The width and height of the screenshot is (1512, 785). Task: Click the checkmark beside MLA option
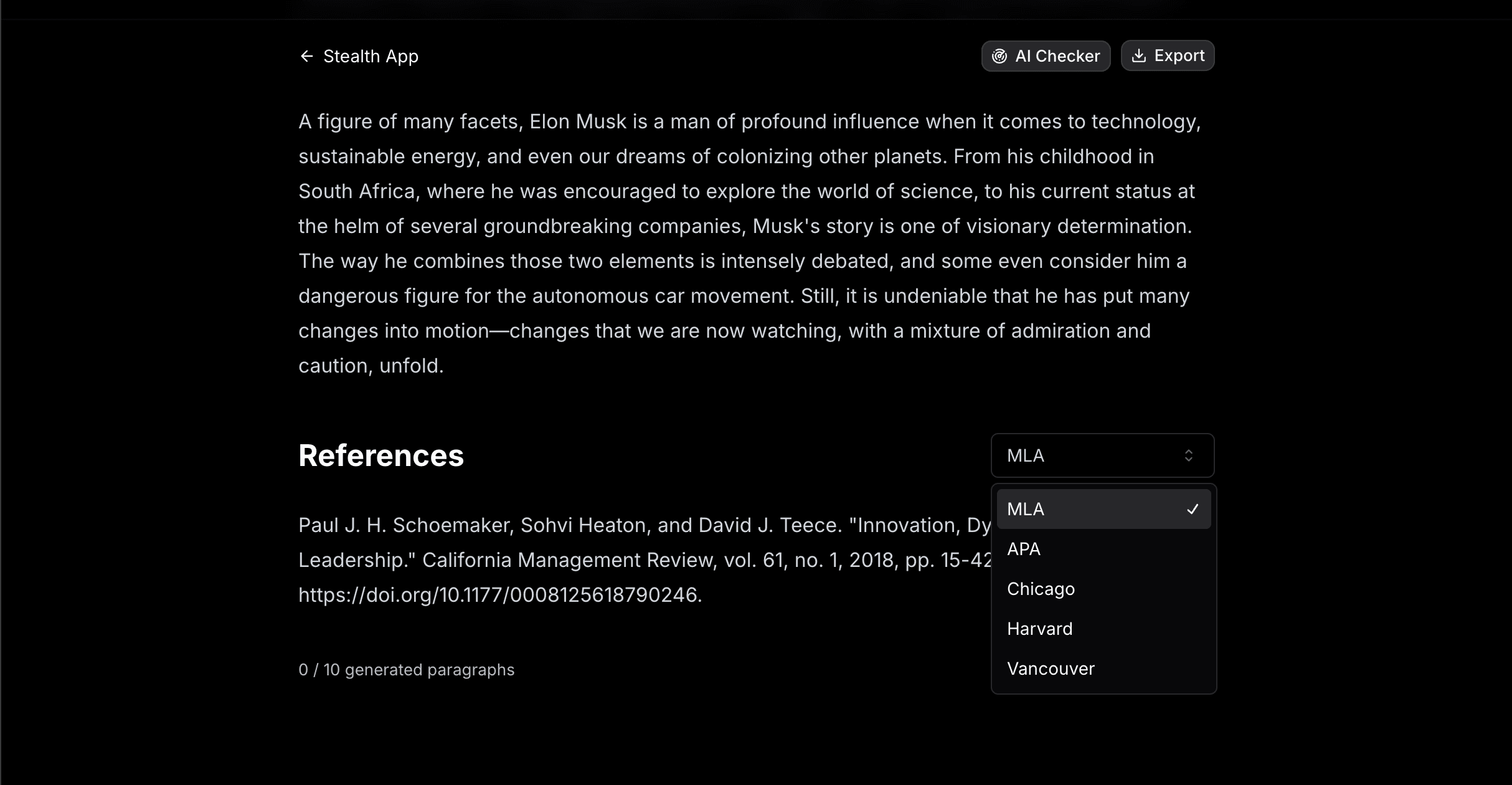[1193, 510]
